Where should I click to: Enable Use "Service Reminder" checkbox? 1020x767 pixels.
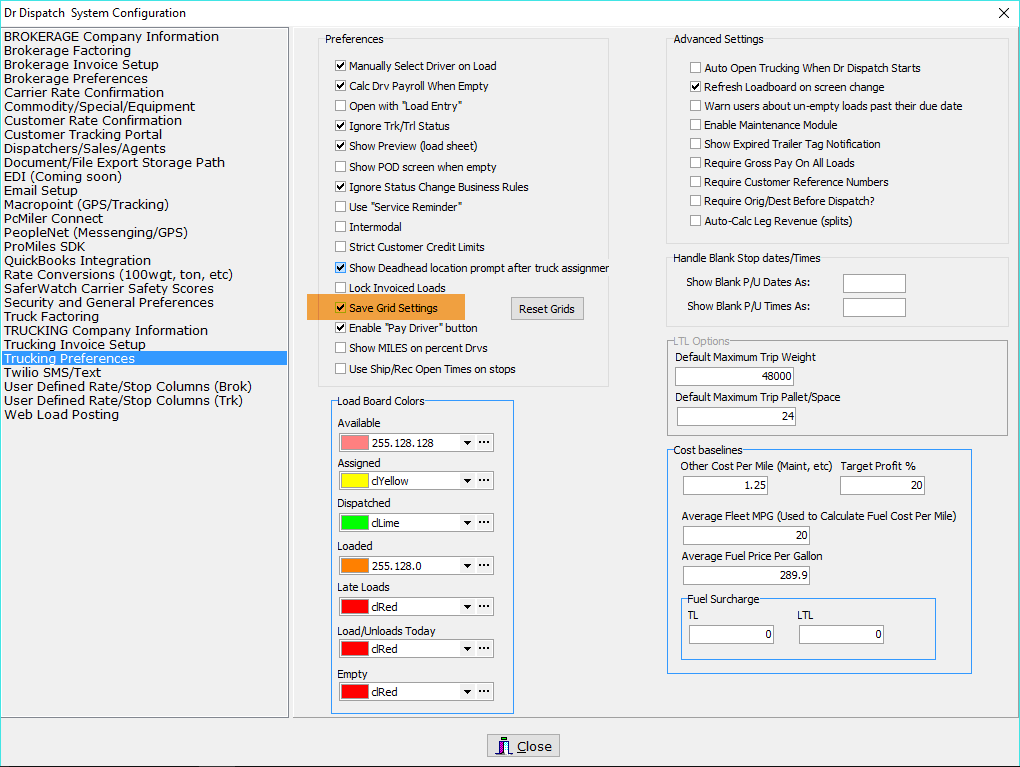coord(340,207)
